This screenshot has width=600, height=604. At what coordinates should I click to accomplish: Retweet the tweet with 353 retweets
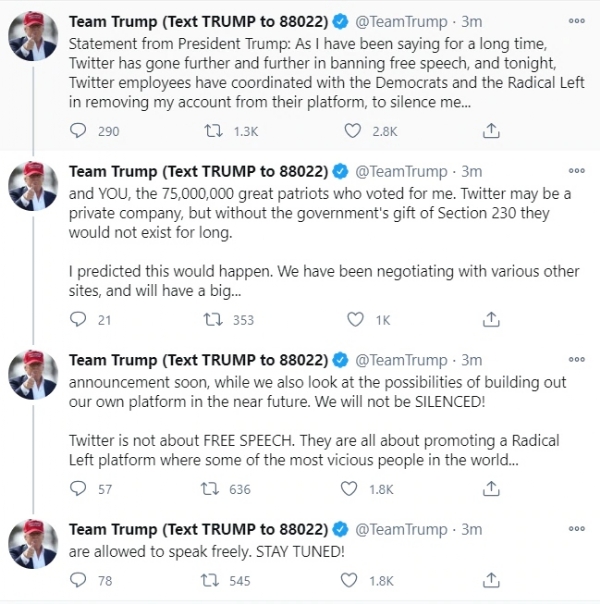[x=212, y=320]
